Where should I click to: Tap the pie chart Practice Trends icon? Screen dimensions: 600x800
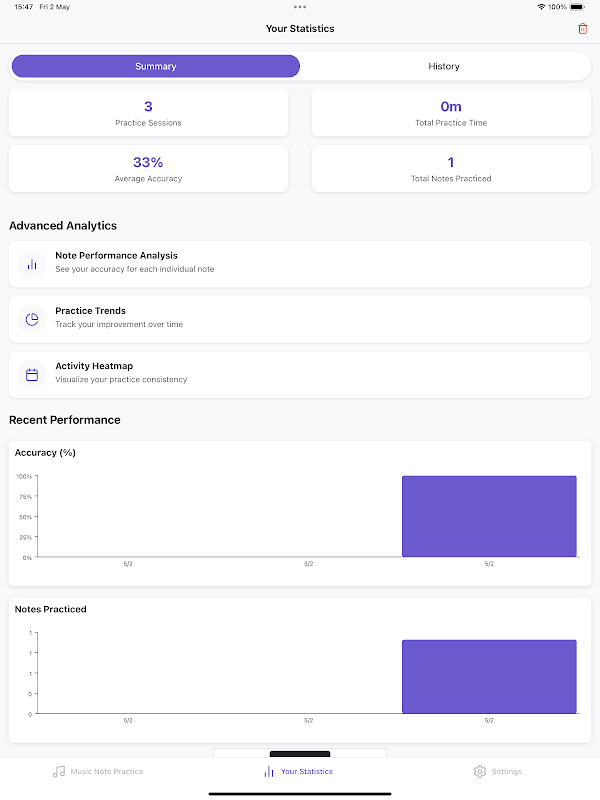(32, 319)
